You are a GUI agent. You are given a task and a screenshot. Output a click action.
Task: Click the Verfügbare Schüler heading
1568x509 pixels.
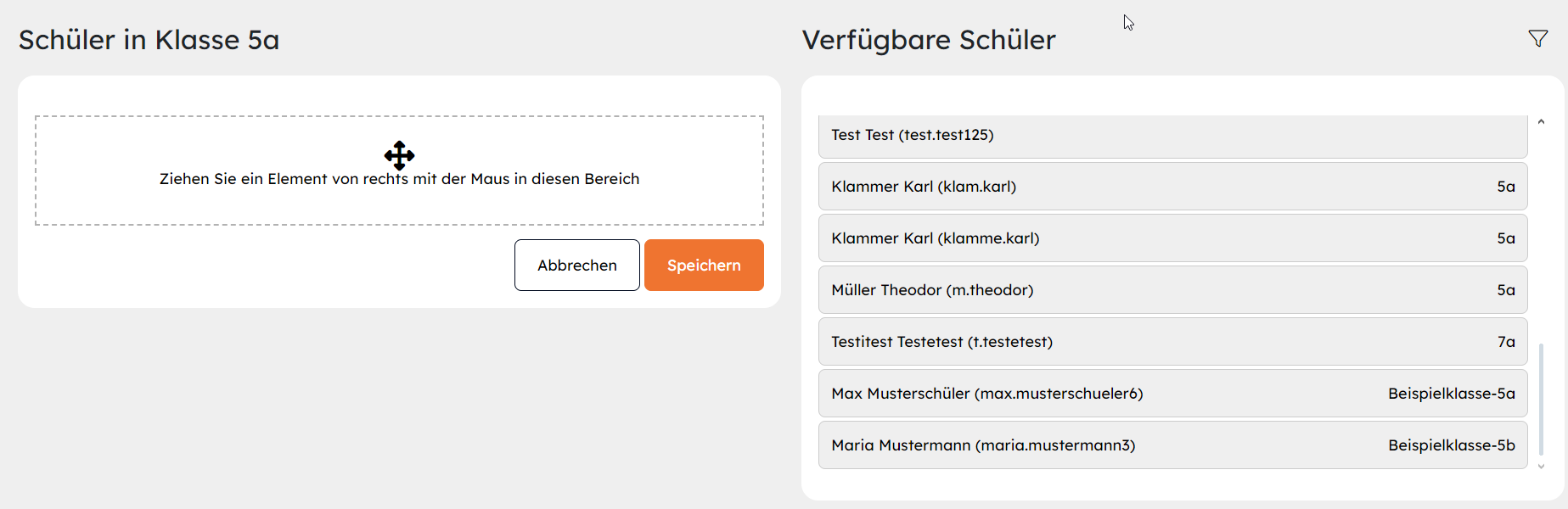[929, 40]
